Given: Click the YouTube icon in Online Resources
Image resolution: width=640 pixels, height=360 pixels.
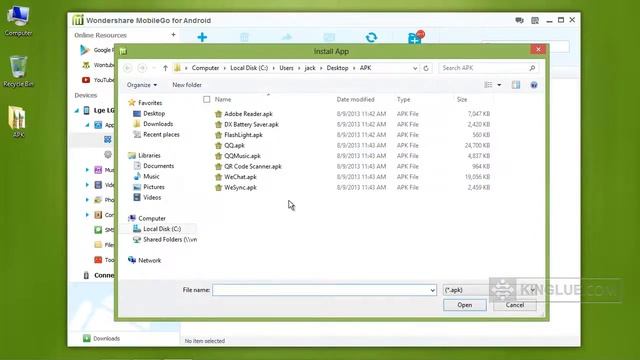Looking at the screenshot, I should (x=86, y=80).
